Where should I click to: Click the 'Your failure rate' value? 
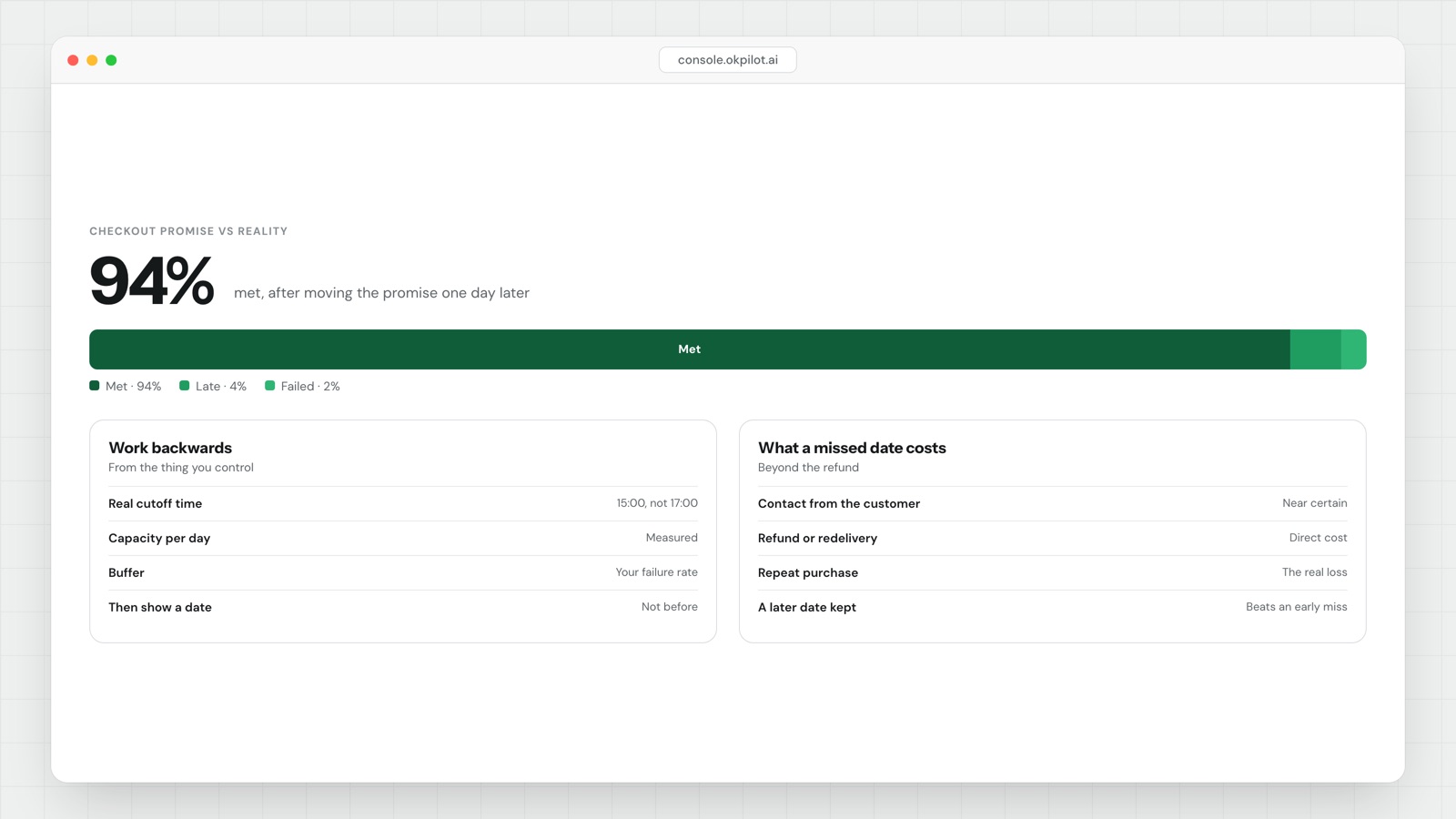click(656, 572)
